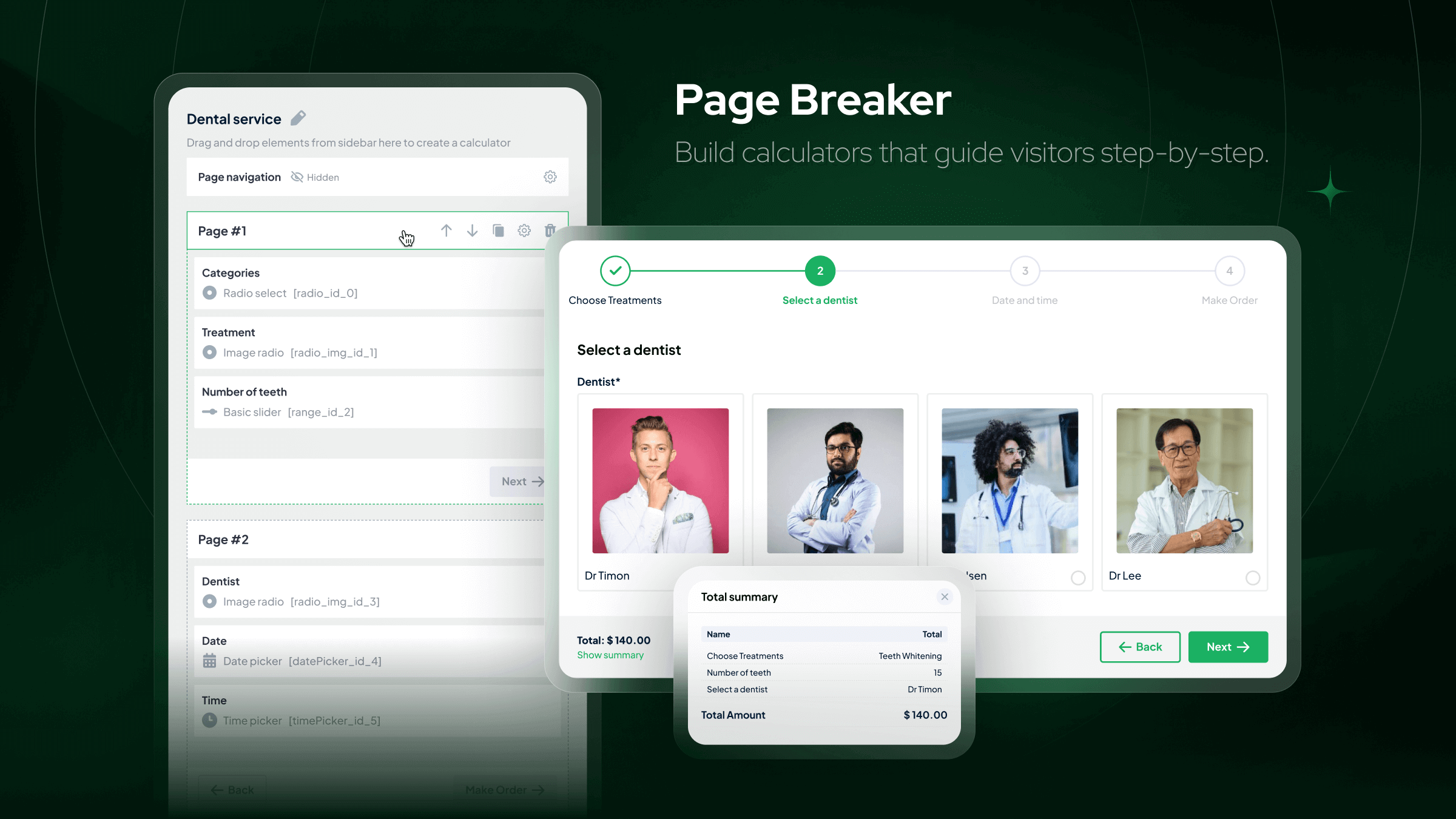Click the delete trash icon on Page #1
The image size is (1456, 819).
point(549,231)
